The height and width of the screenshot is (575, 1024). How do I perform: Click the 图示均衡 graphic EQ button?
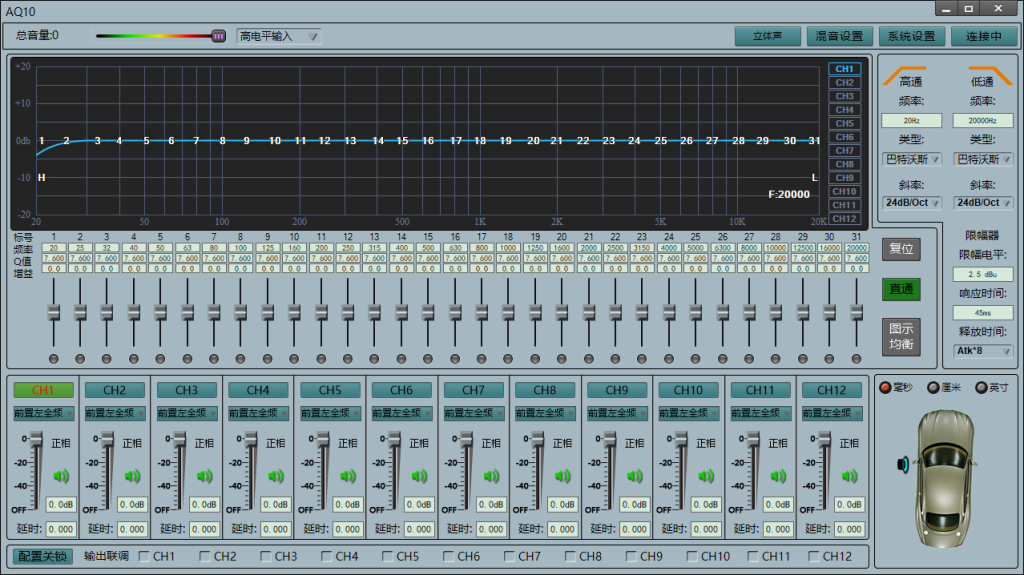click(x=901, y=337)
